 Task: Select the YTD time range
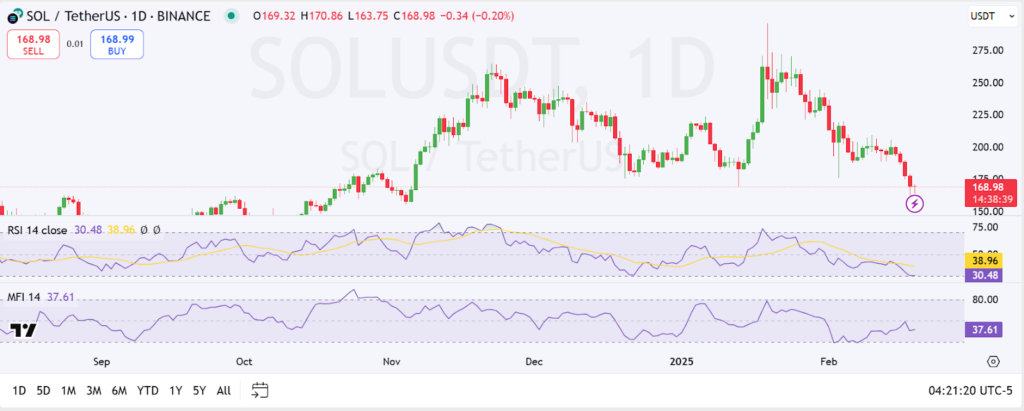(147, 390)
